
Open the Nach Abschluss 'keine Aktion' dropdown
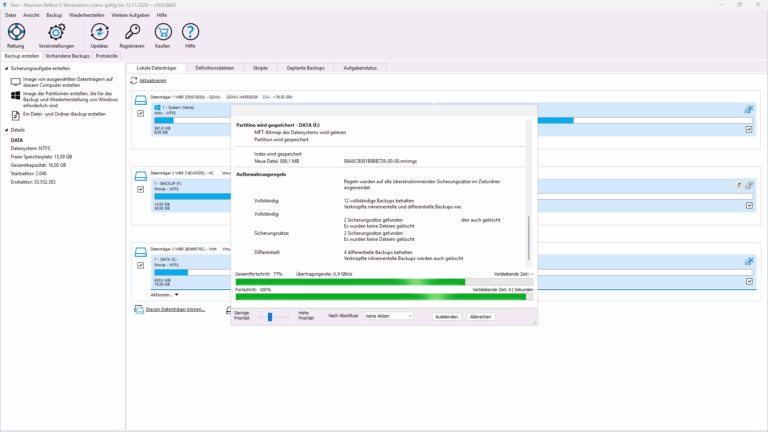pyautogui.click(x=389, y=316)
